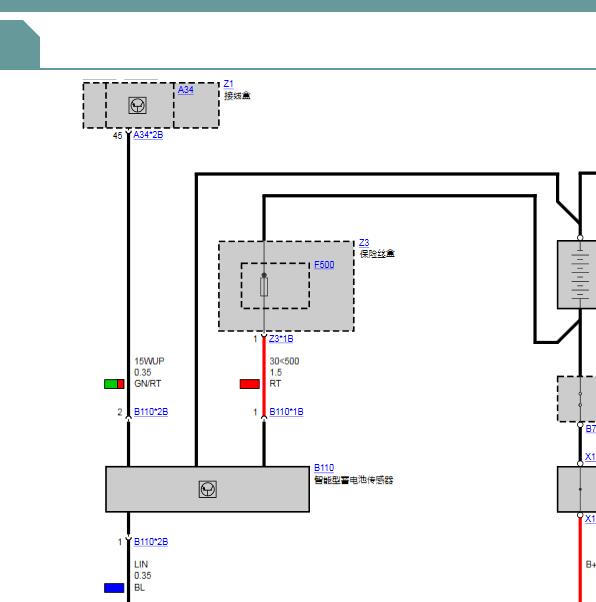Click the control unit symbol inside B110
Image resolution: width=596 pixels, height=602 pixels.
click(x=208, y=489)
